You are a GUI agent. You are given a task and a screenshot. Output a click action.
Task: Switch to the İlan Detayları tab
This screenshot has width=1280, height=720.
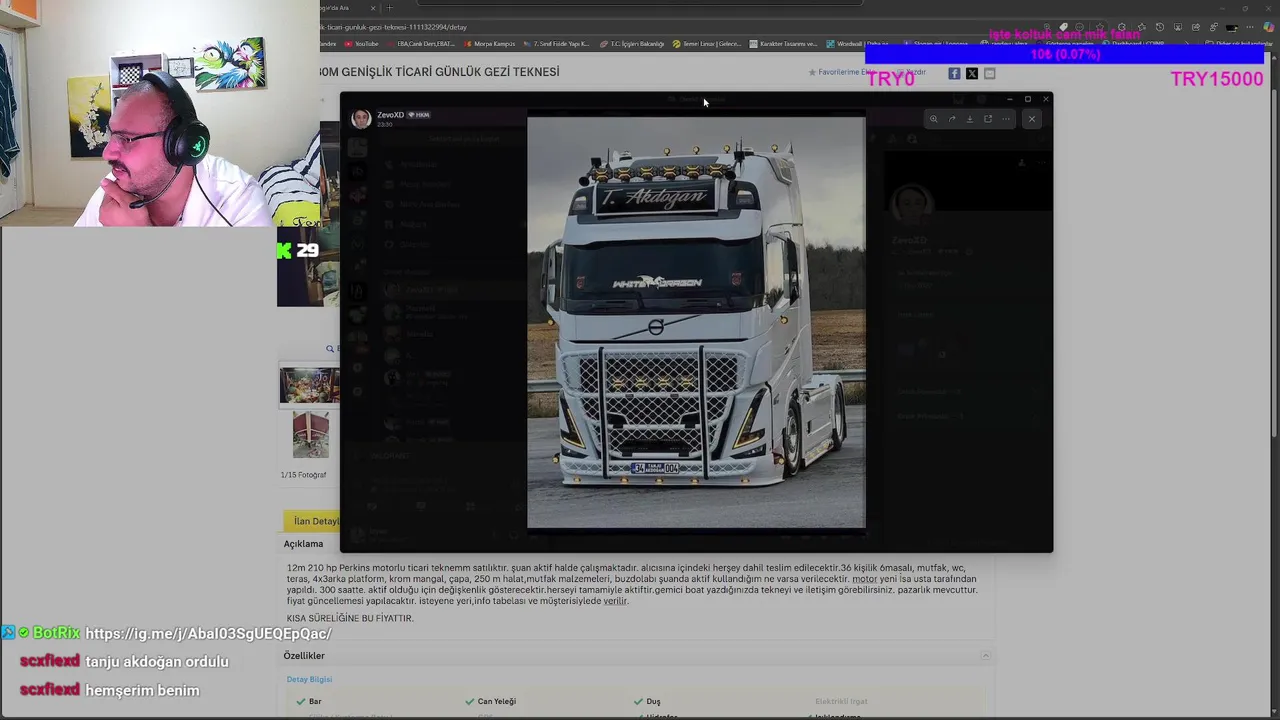point(313,521)
